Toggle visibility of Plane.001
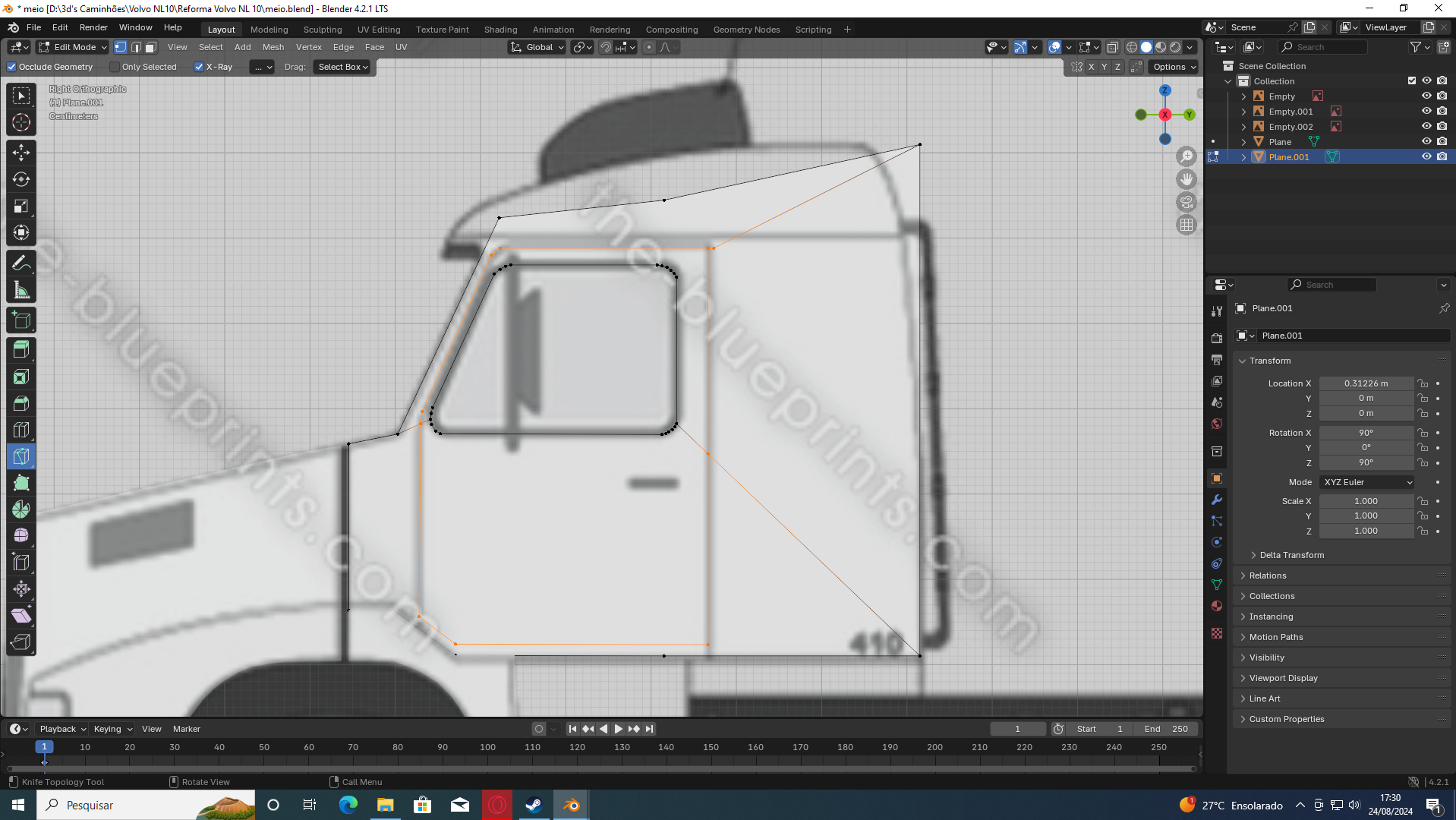The width and height of the screenshot is (1456, 820). coord(1426,157)
